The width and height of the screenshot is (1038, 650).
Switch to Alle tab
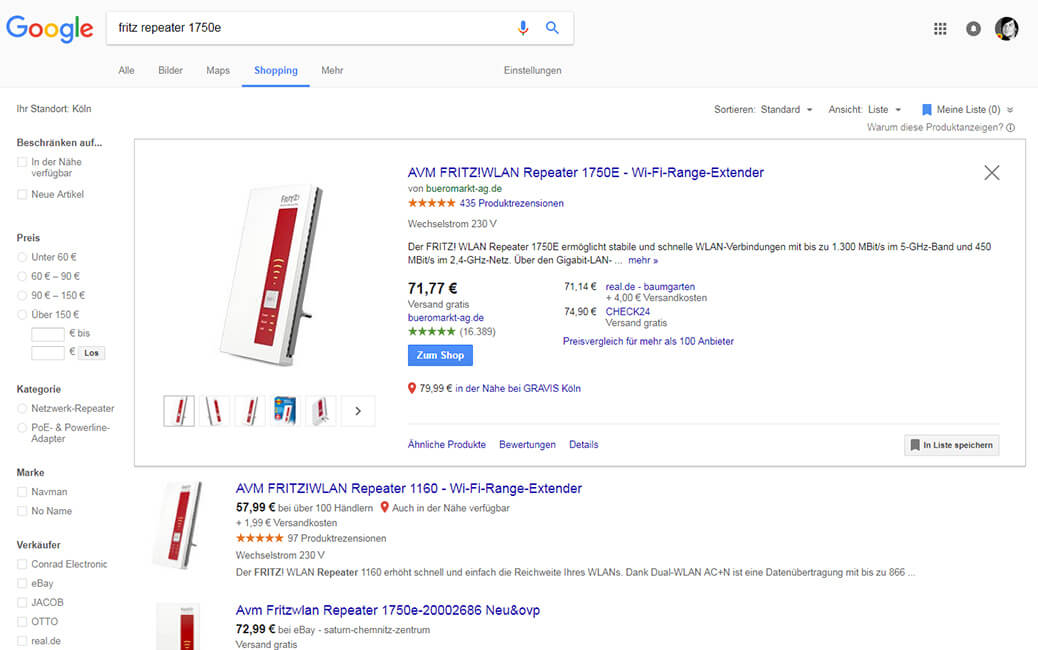click(x=126, y=70)
